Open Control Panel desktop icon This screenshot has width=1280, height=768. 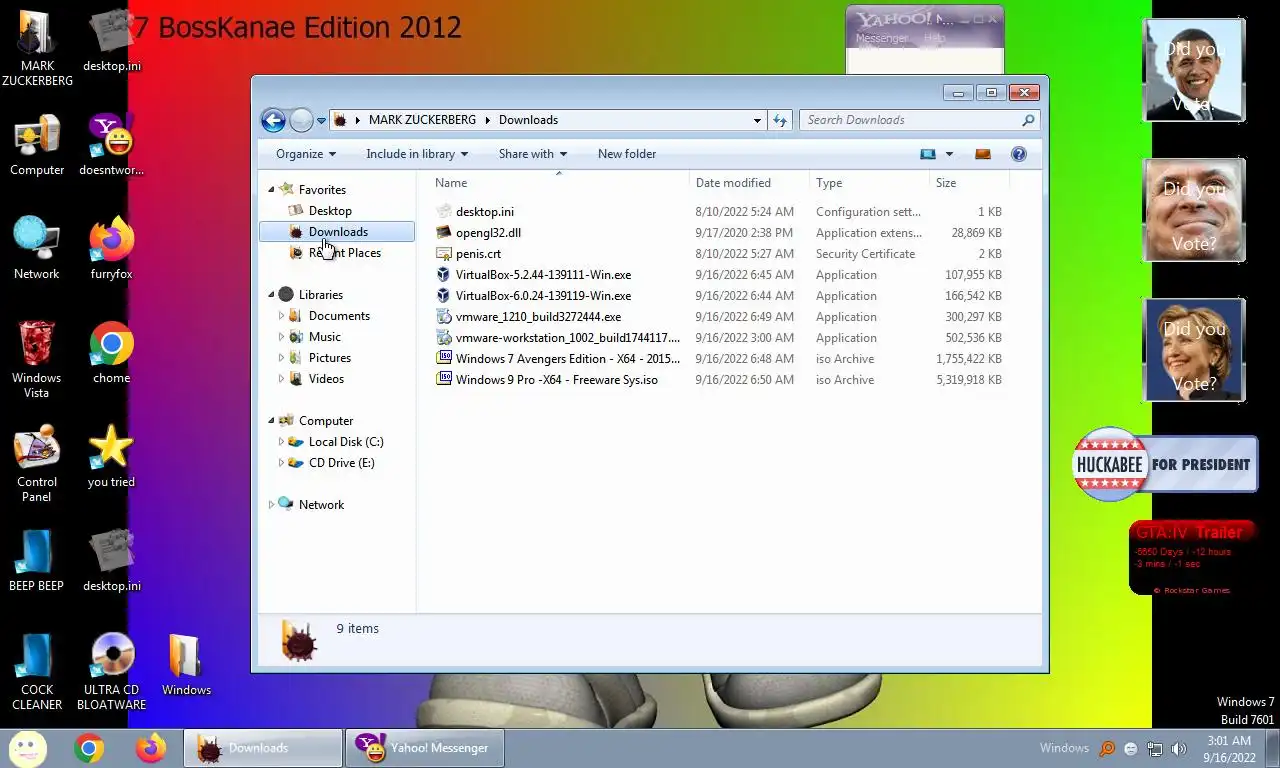click(37, 464)
